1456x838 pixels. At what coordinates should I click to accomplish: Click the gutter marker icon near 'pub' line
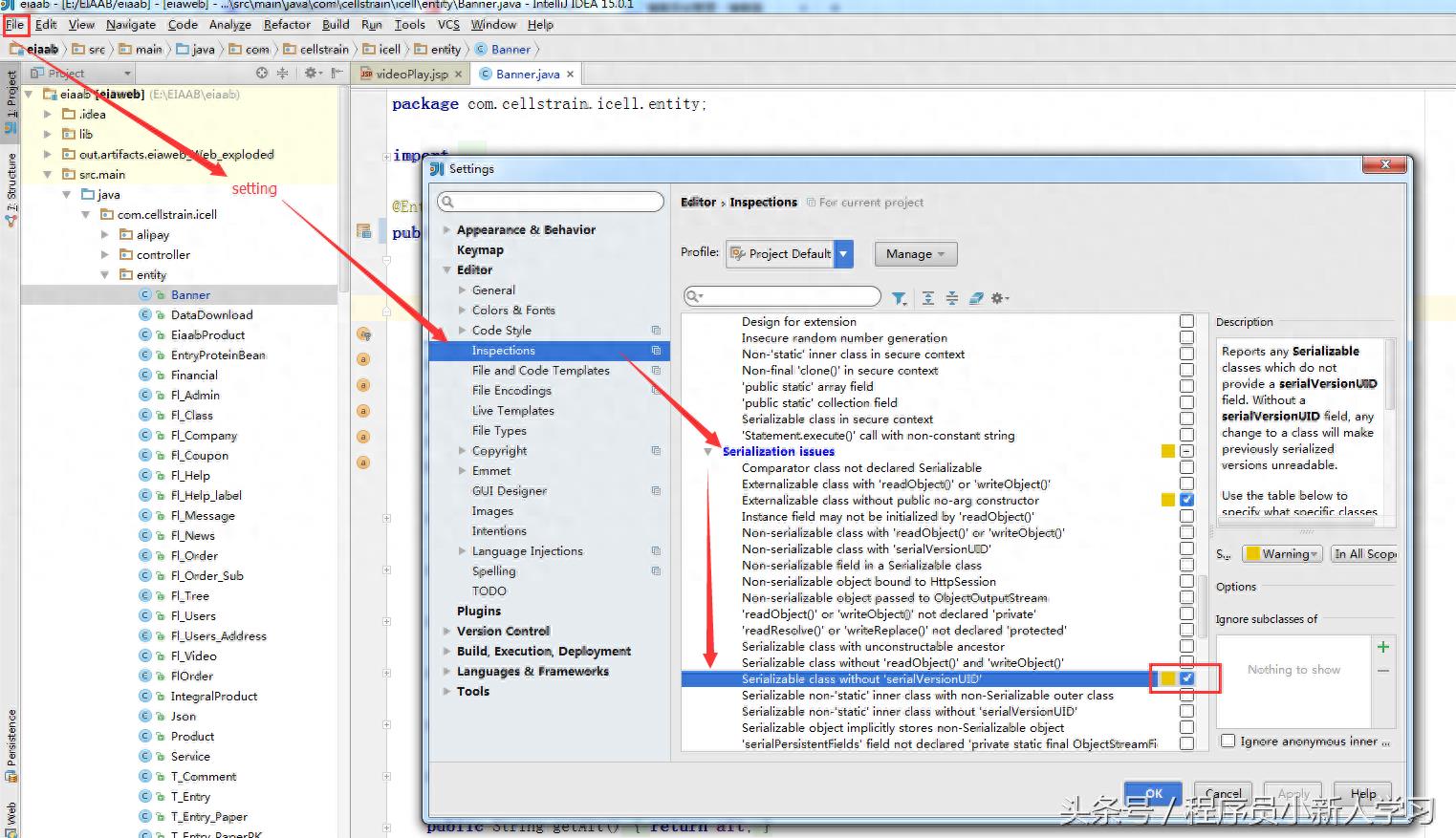pos(363,230)
